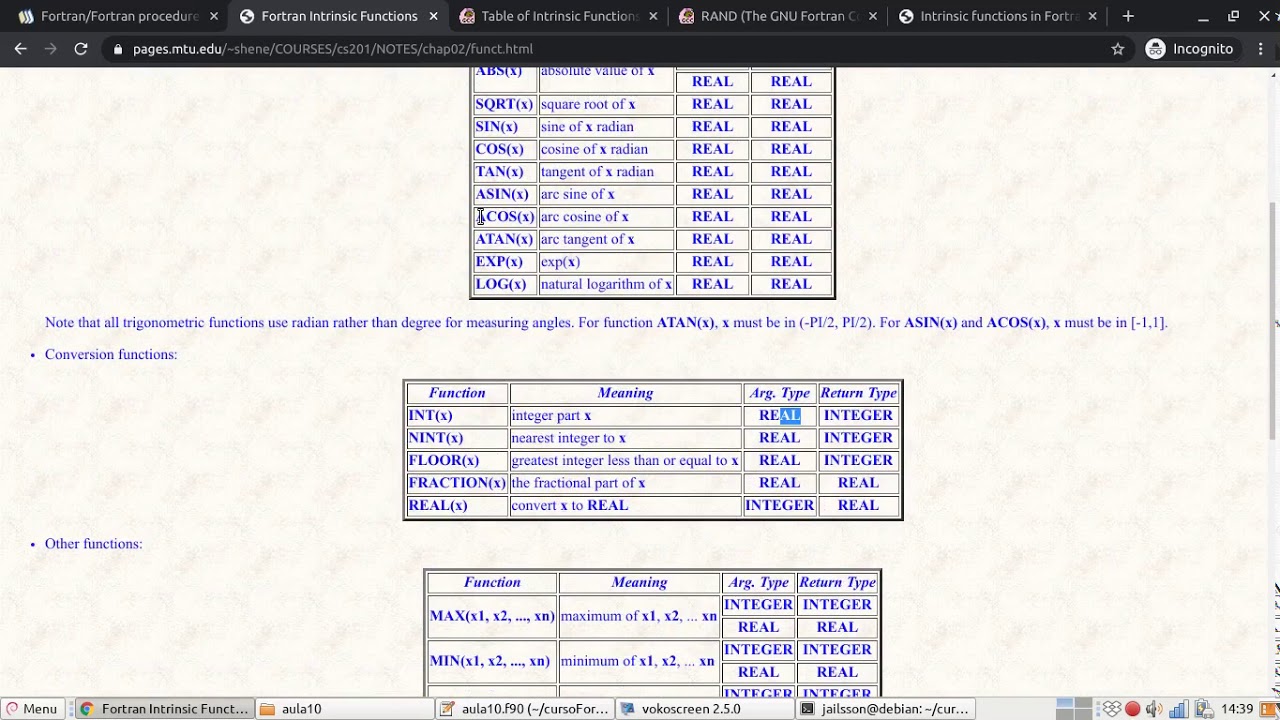Click the 14:39 clock in the tray
Image resolution: width=1280 pixels, height=720 pixels.
tap(1237, 709)
